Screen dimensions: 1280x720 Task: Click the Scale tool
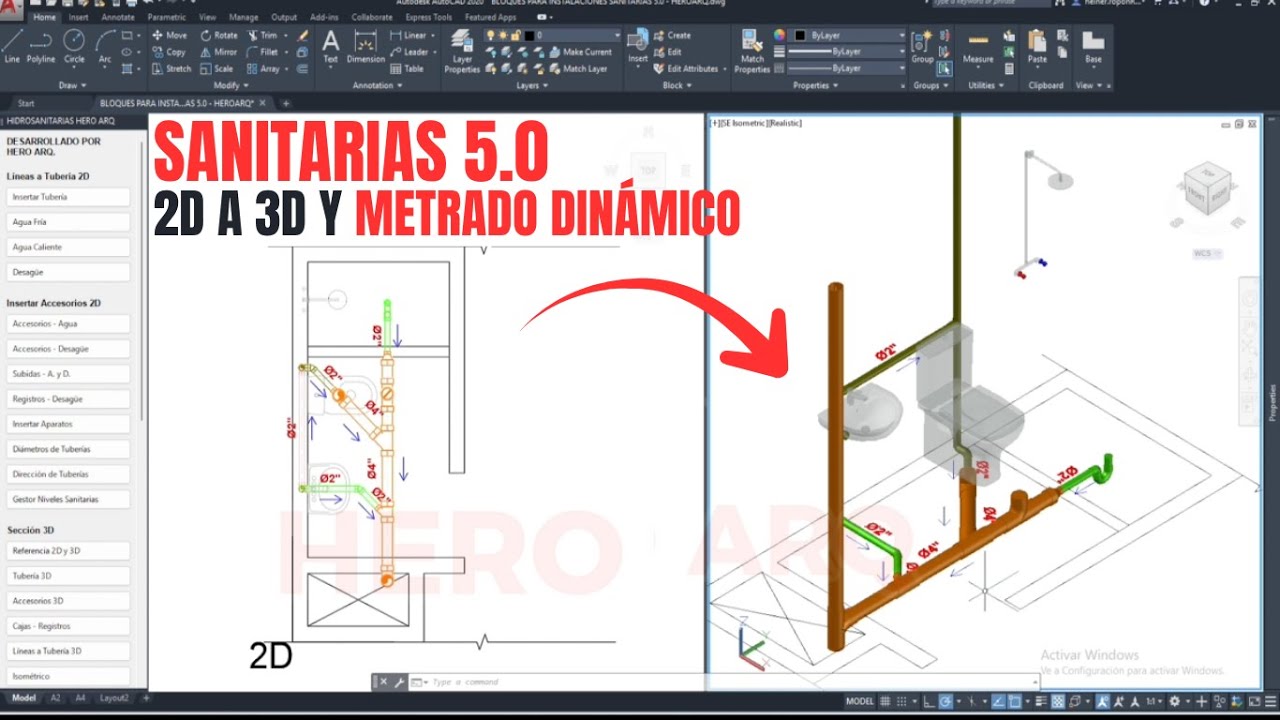[x=216, y=69]
